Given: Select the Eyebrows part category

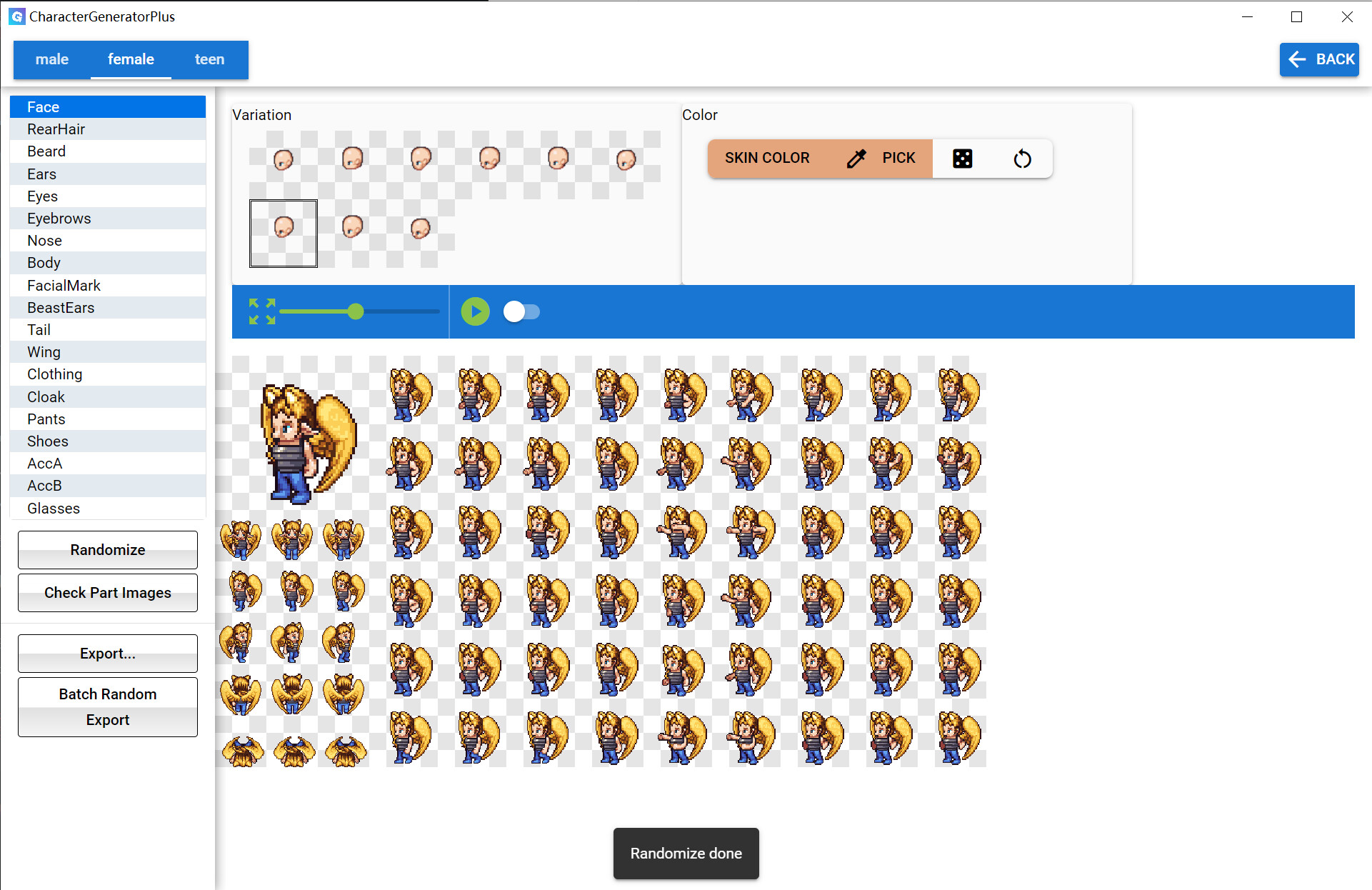Looking at the screenshot, I should pos(59,218).
